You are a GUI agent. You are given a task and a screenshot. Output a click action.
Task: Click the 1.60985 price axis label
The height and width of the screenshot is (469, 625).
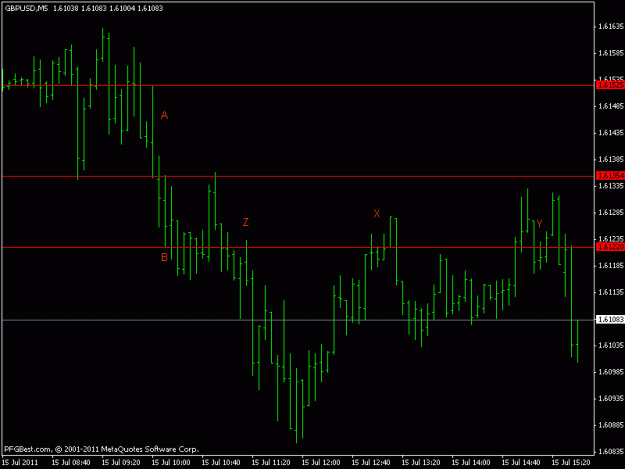click(611, 372)
